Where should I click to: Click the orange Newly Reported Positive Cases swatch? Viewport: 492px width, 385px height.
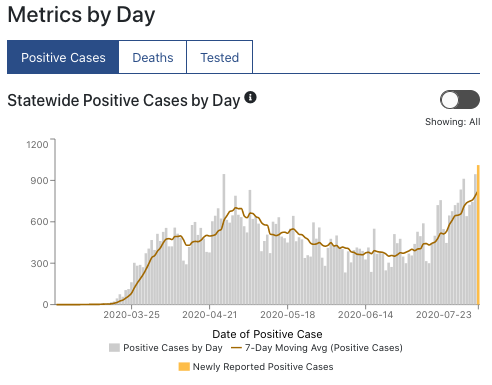click(x=184, y=367)
